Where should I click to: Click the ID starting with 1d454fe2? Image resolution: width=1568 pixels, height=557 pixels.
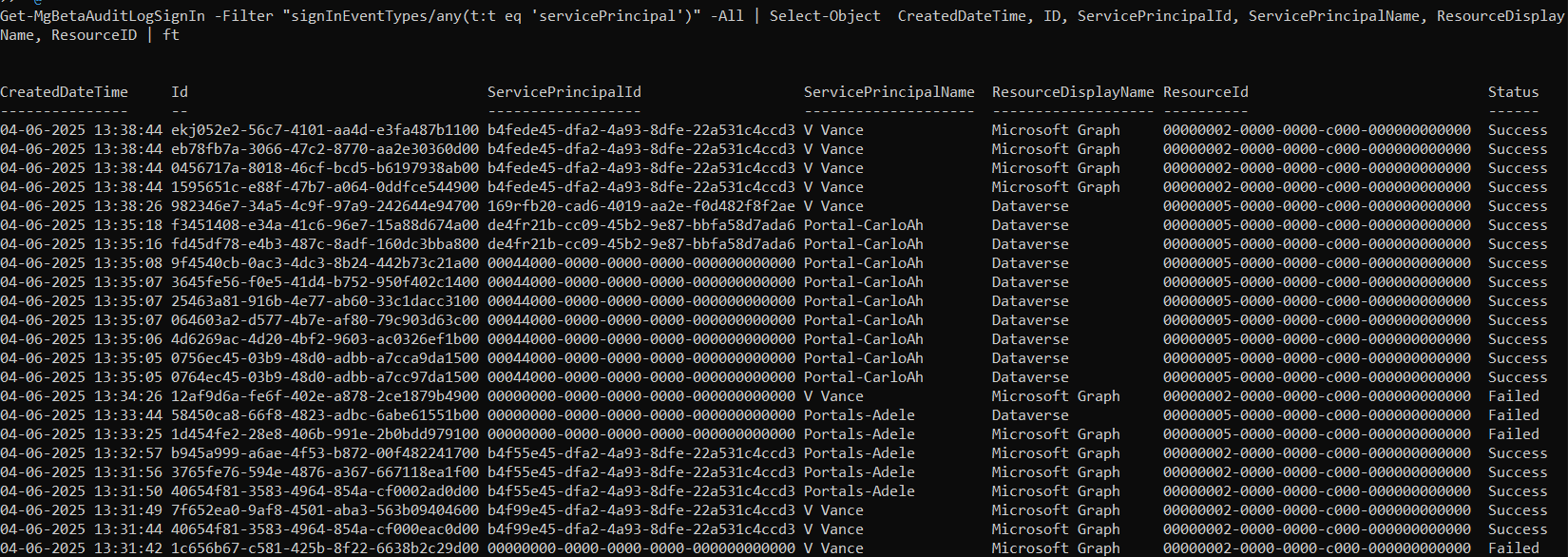click(x=325, y=434)
